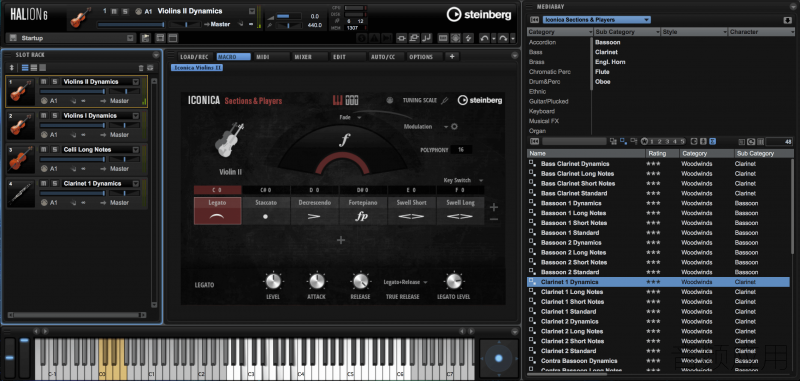Select the compact blue list view icon
This screenshot has width=800, height=381.
click(25, 68)
